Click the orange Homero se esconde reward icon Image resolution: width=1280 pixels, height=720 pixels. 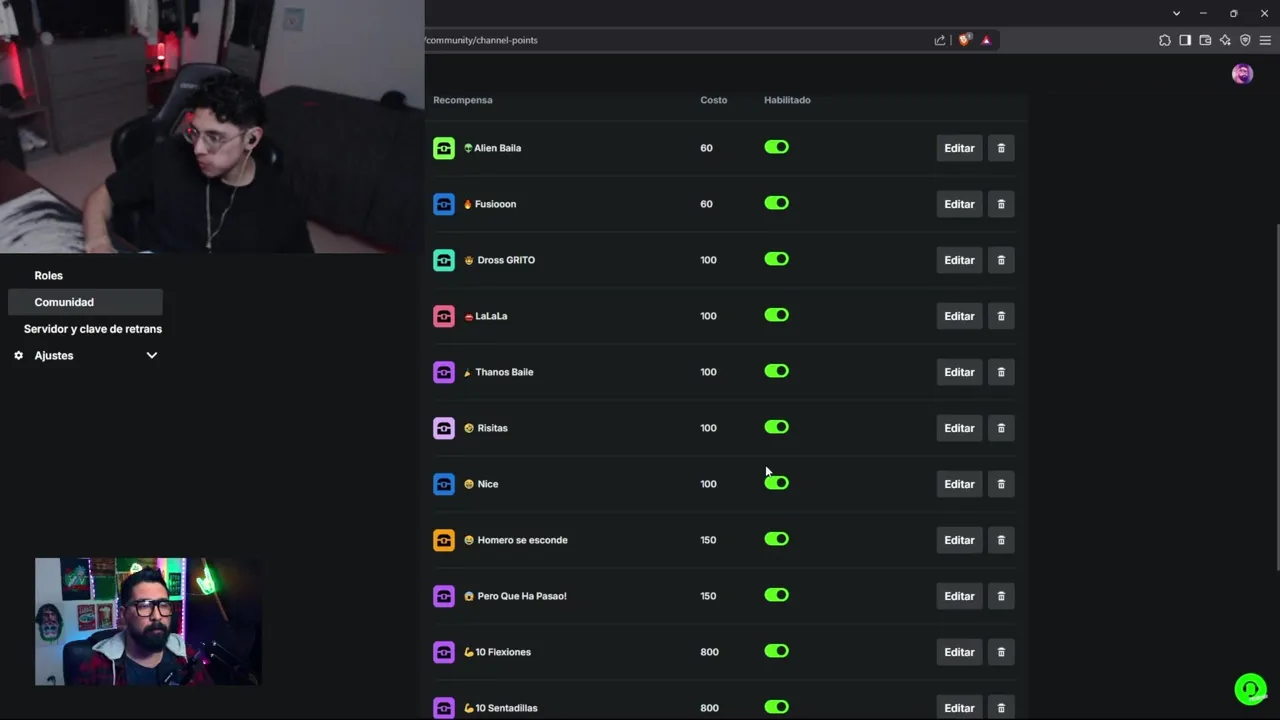(444, 540)
